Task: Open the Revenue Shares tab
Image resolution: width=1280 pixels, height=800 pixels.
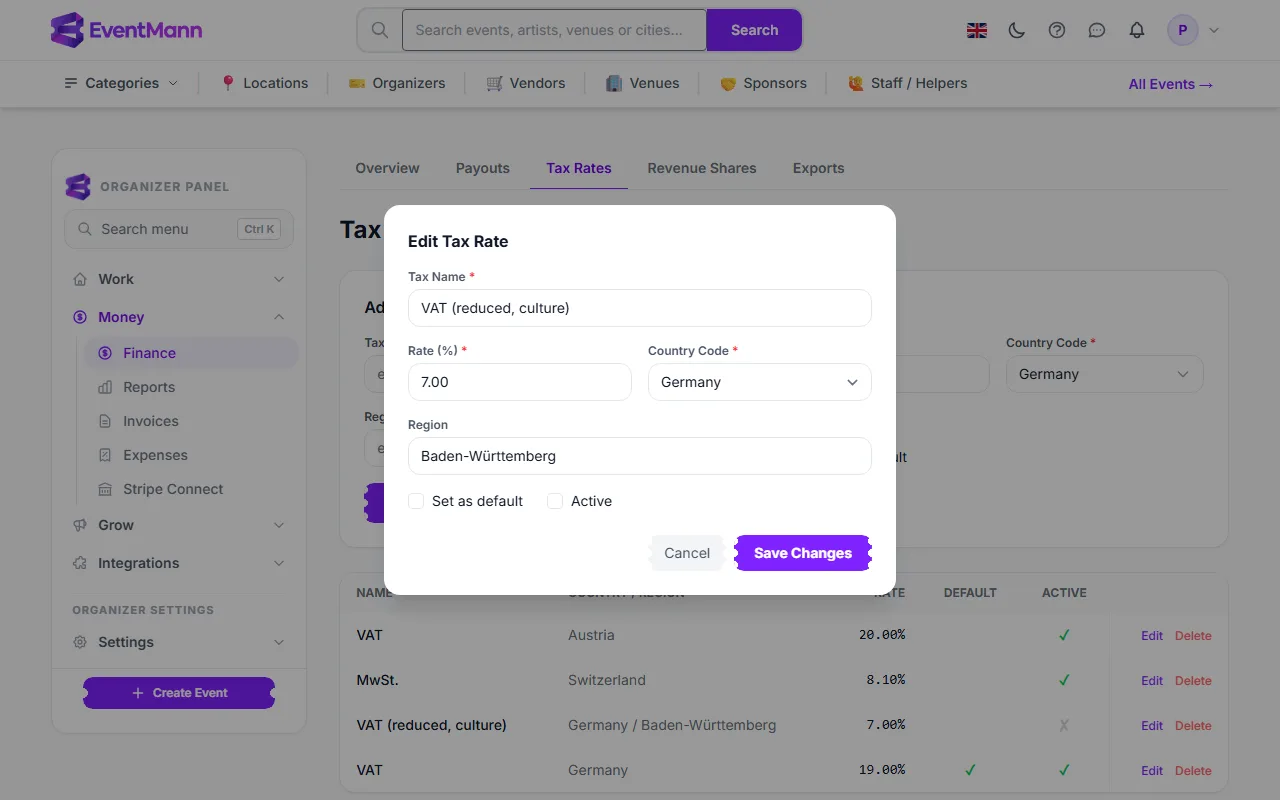Action: (x=702, y=168)
